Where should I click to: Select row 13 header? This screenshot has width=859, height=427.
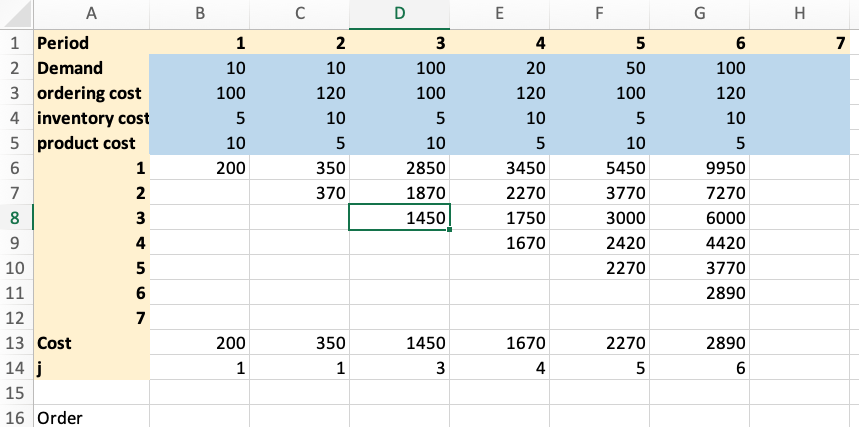[16, 343]
